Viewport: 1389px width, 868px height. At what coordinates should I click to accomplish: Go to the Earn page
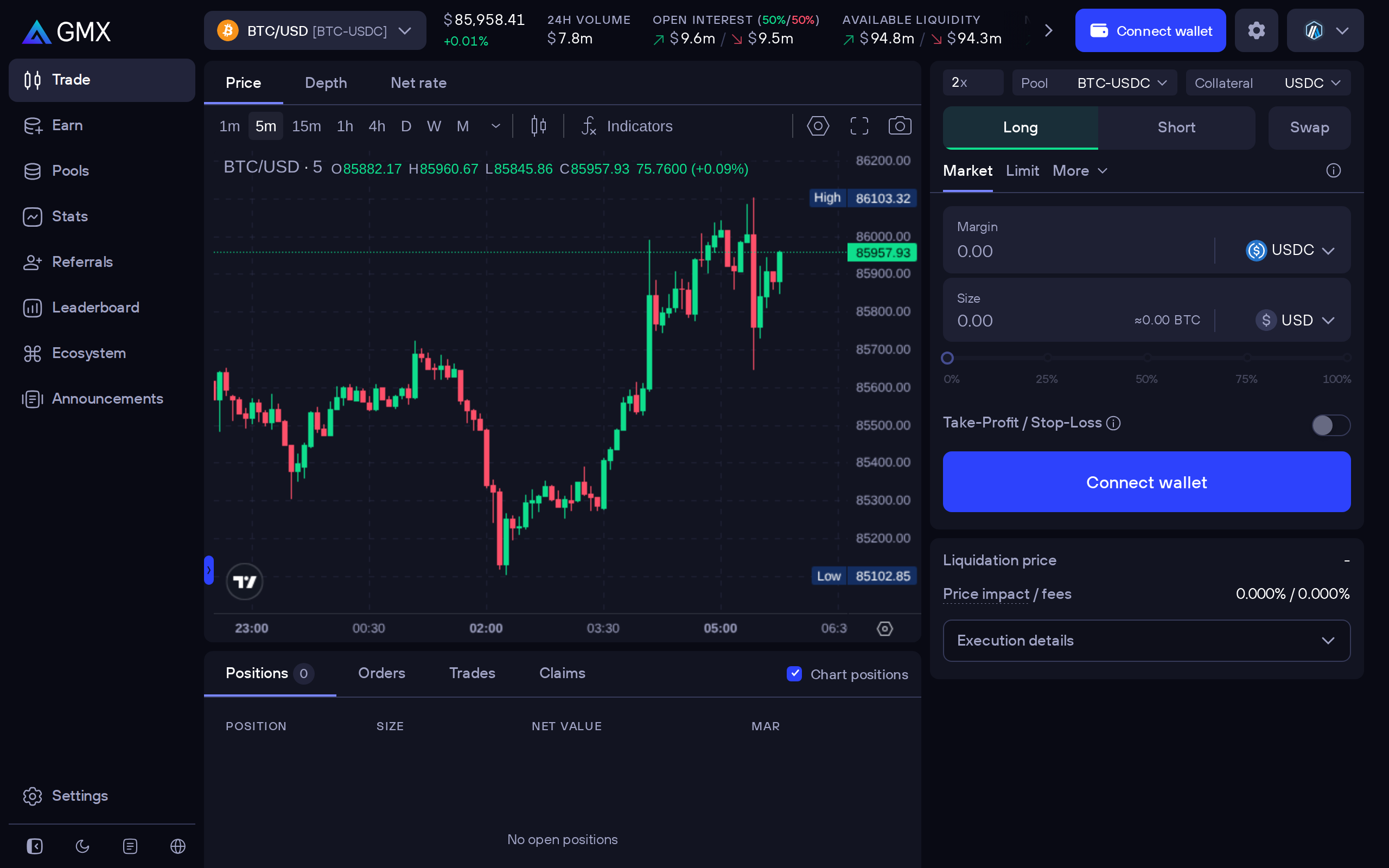pos(101,125)
